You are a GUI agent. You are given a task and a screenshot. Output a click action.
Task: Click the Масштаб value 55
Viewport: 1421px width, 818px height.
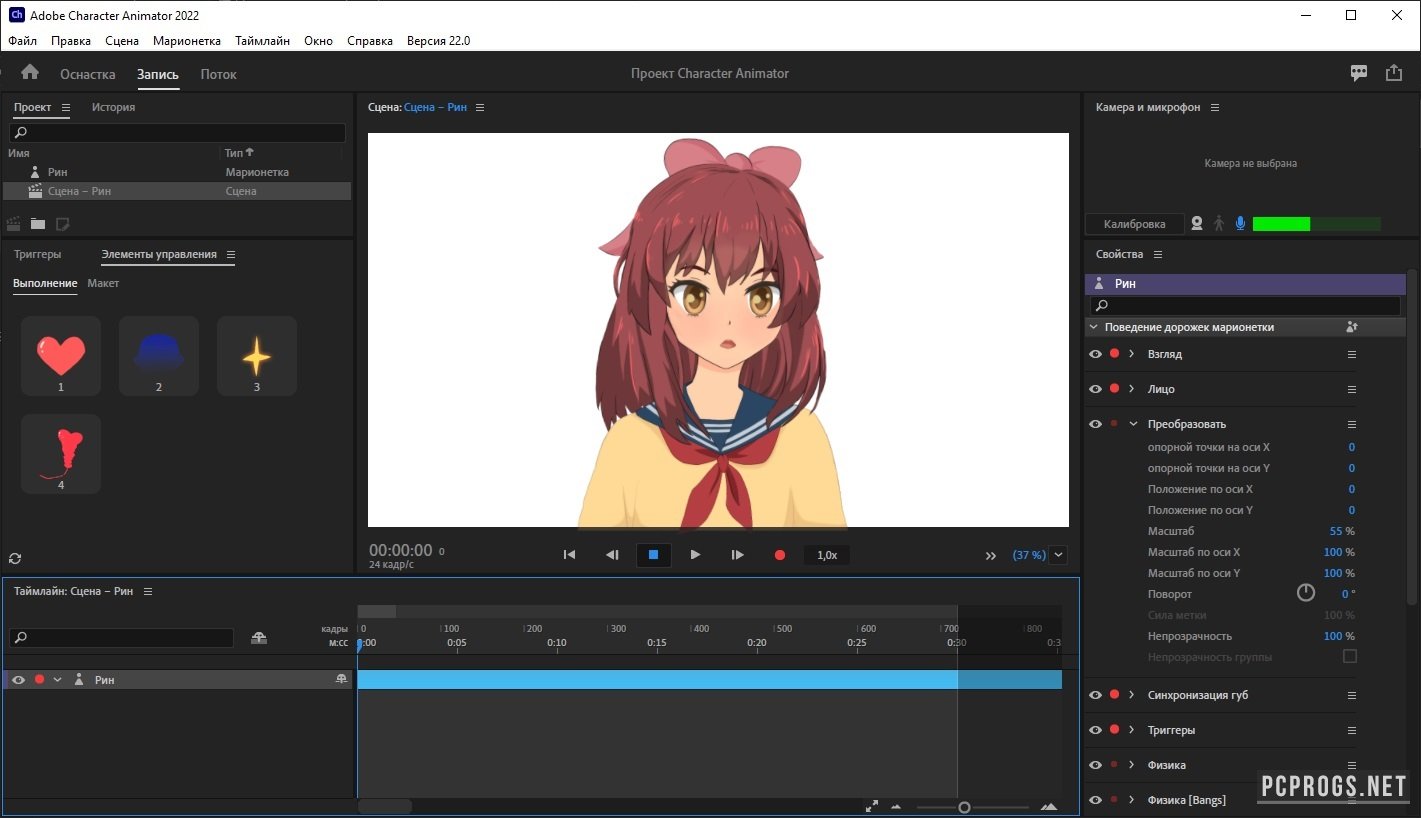point(1336,531)
